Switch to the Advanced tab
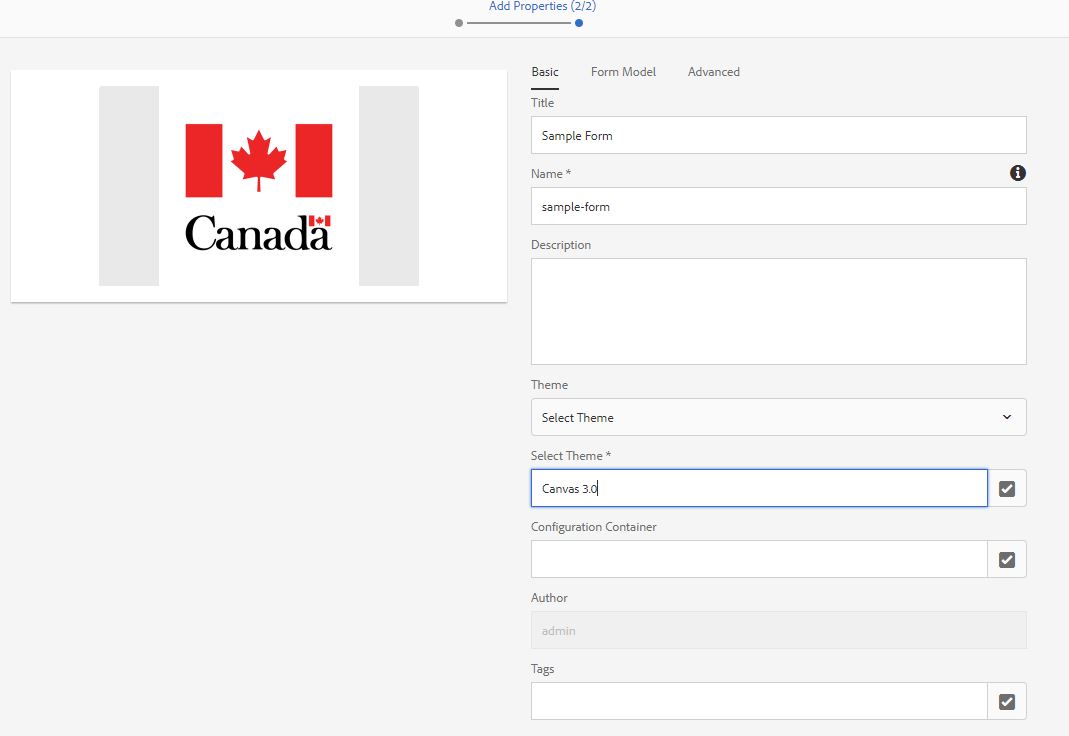This screenshot has width=1069, height=736. (x=713, y=72)
